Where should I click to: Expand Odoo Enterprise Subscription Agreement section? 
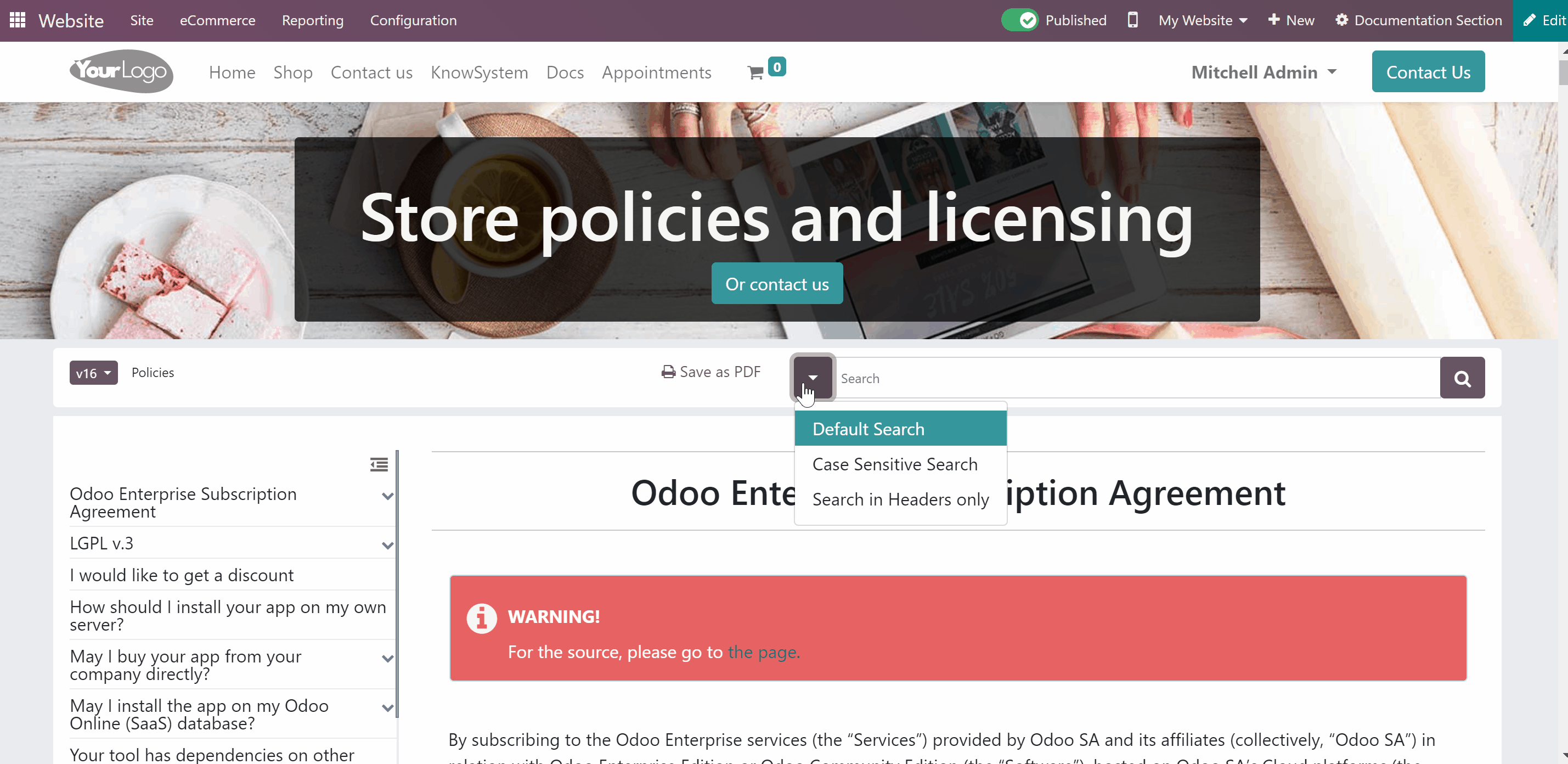[x=387, y=496]
